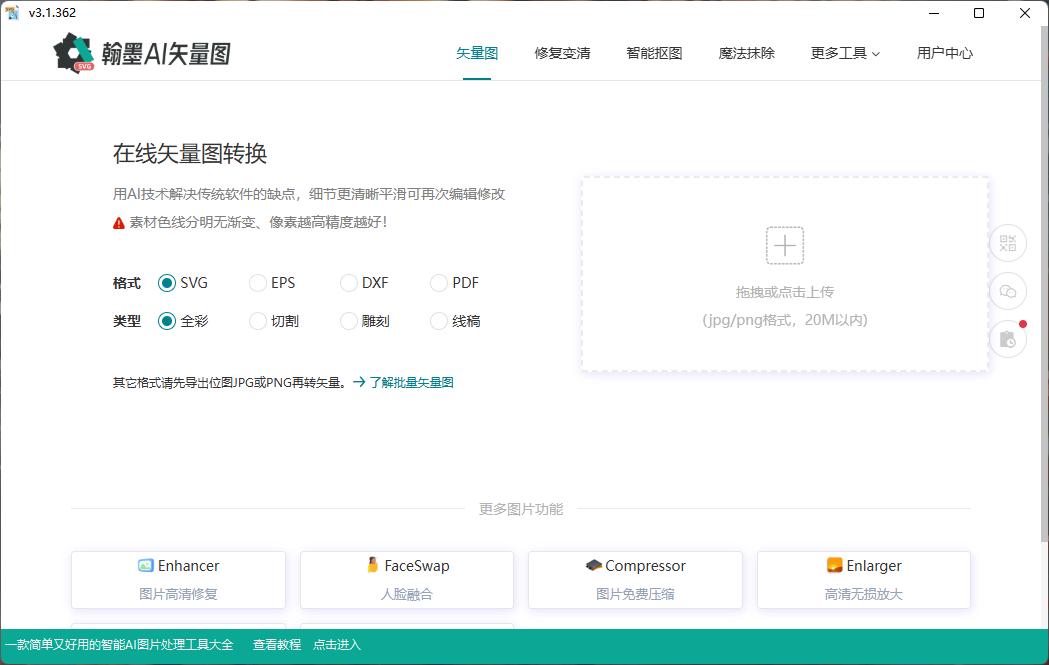Viewport: 1049px width, 665px height.
Task: Choose the 线稿 type option
Action: 438,320
